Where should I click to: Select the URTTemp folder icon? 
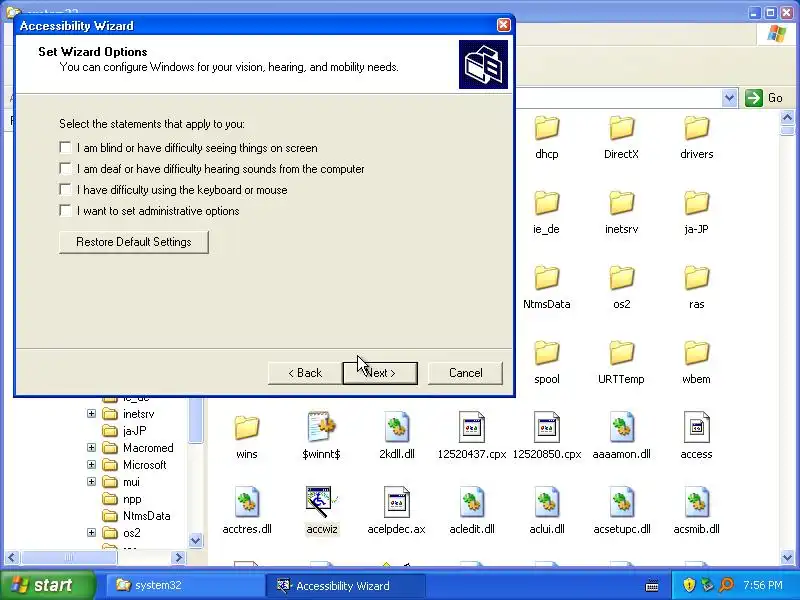coord(621,353)
